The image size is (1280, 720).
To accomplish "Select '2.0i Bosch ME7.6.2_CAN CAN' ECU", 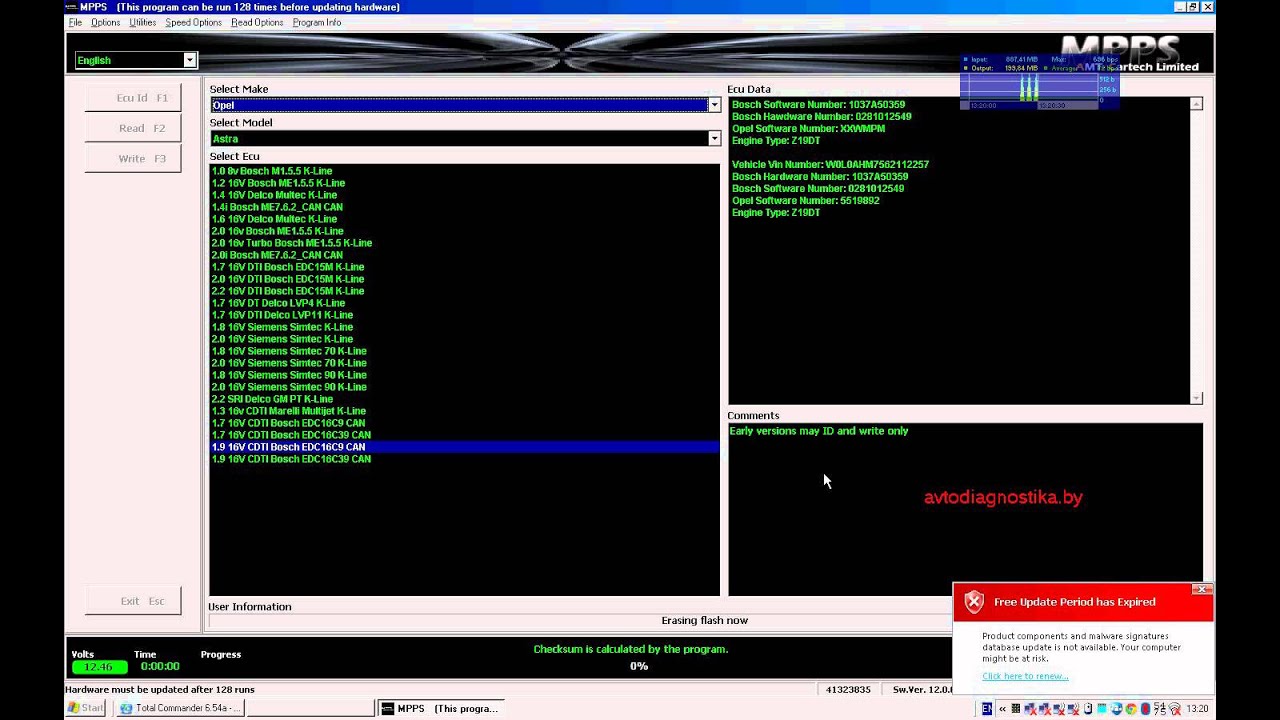I will pyautogui.click(x=277, y=255).
